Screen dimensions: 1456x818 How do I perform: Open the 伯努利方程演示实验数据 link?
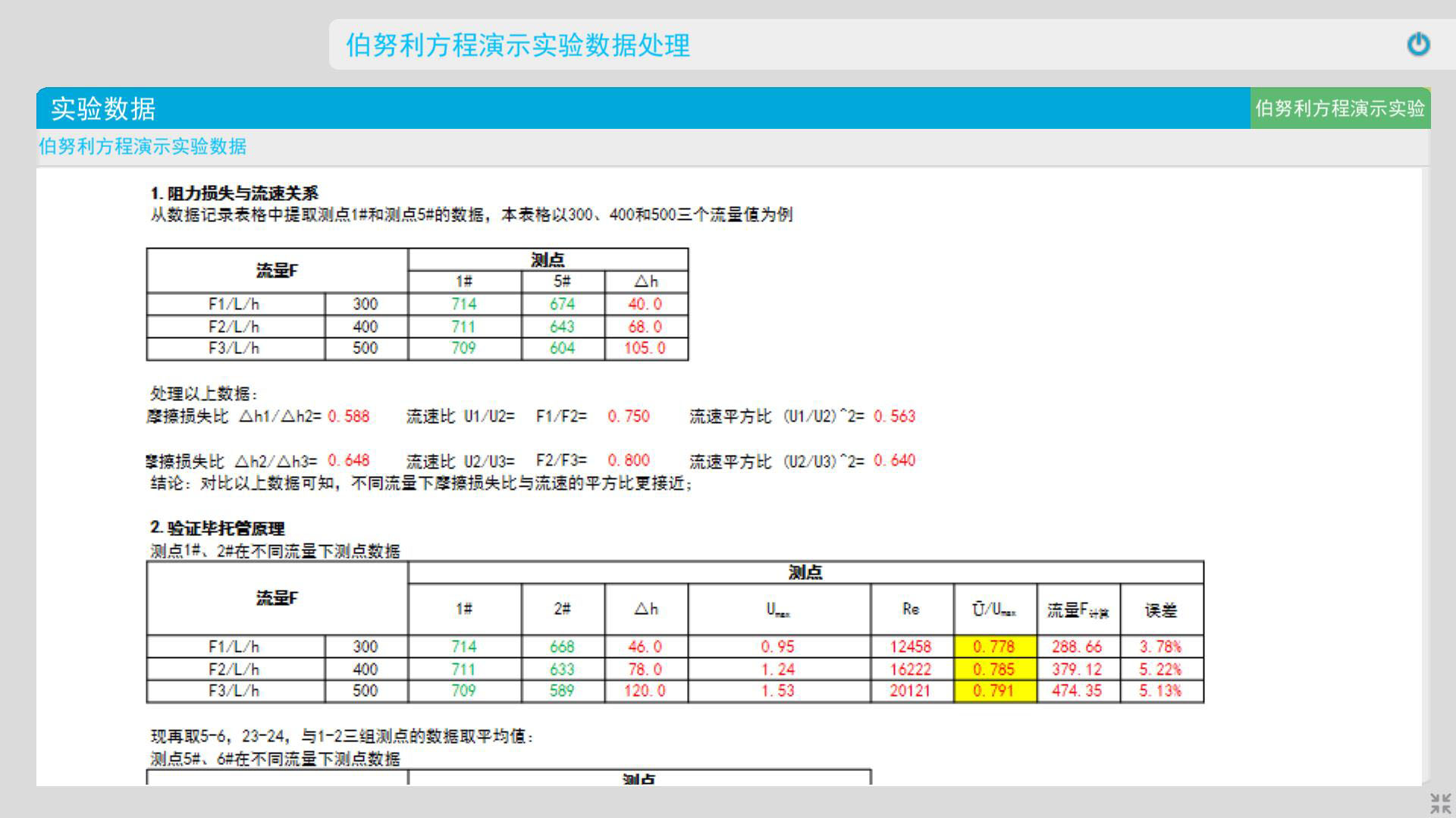point(143,147)
